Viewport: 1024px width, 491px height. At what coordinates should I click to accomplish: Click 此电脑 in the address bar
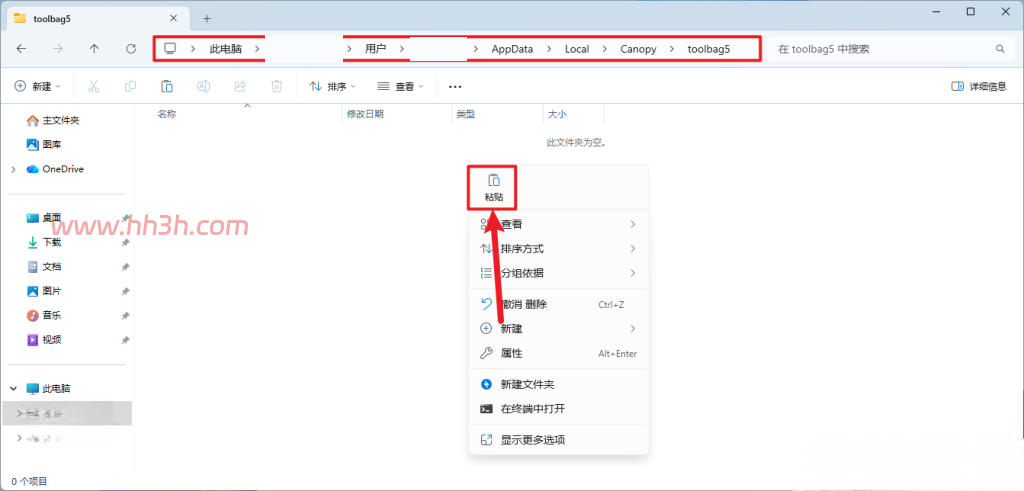226,49
